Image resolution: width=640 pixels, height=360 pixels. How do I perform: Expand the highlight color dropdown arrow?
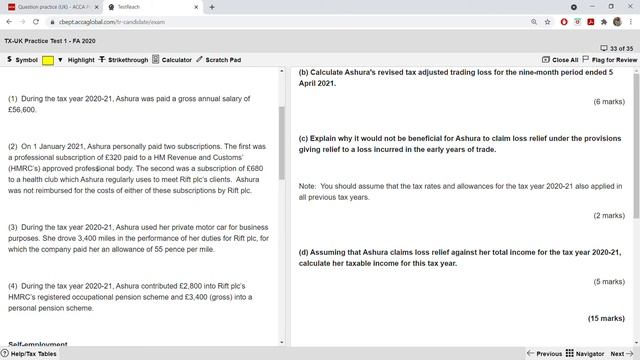coord(60,60)
